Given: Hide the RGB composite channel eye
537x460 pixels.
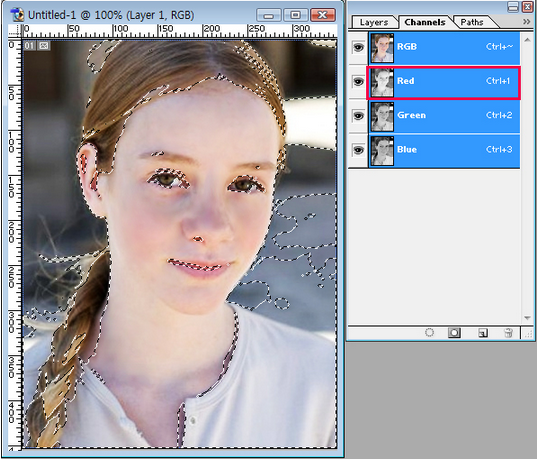Looking at the screenshot, I should coord(358,47).
